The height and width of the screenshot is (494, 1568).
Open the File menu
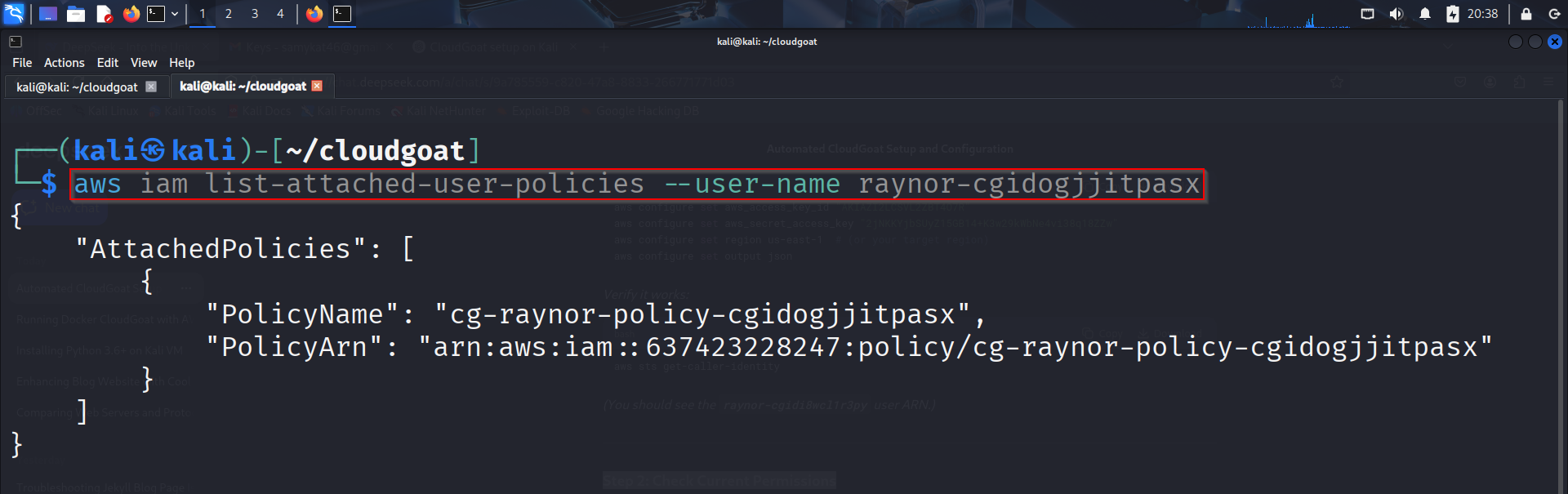click(22, 63)
